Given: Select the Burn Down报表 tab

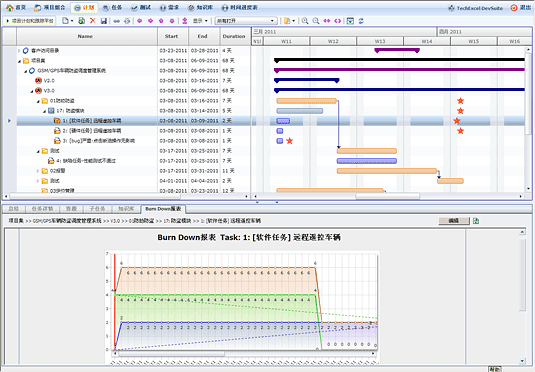Looking at the screenshot, I should 163,209.
